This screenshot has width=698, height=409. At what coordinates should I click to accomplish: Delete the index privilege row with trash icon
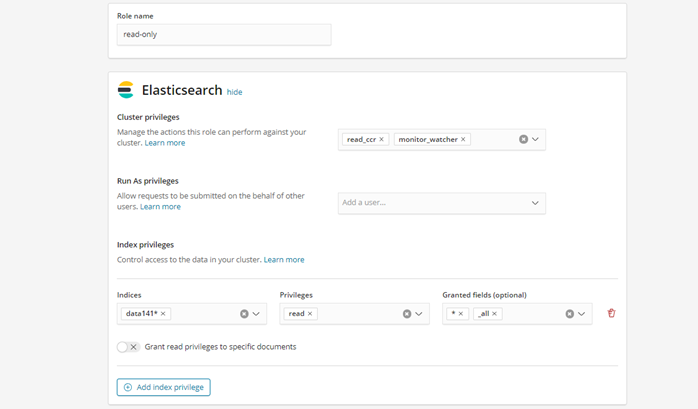611,313
